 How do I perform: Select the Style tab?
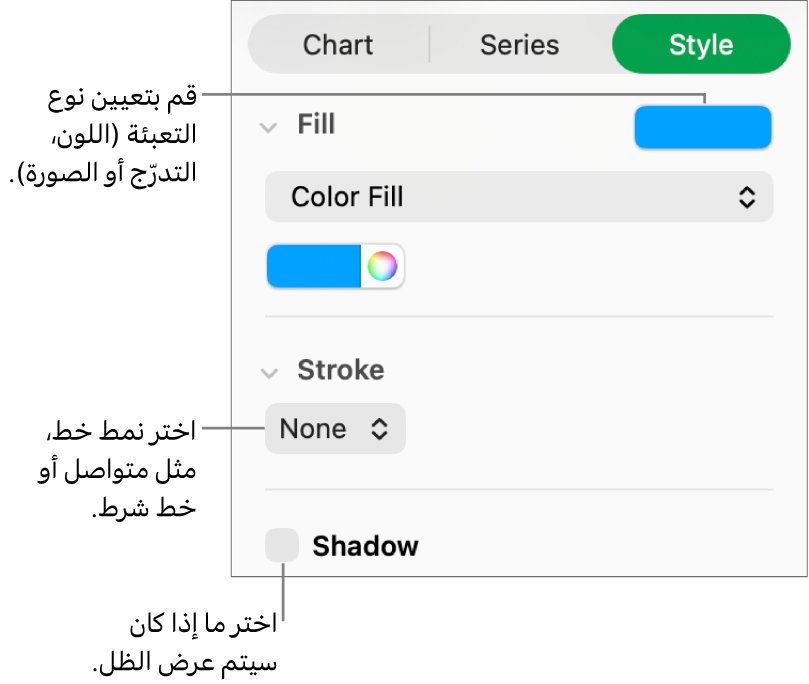pyautogui.click(x=701, y=45)
